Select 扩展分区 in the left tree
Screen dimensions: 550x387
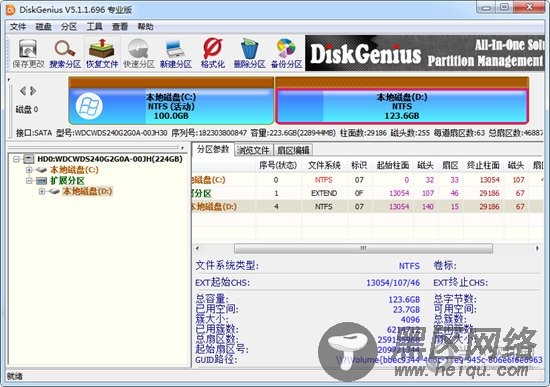click(x=67, y=181)
